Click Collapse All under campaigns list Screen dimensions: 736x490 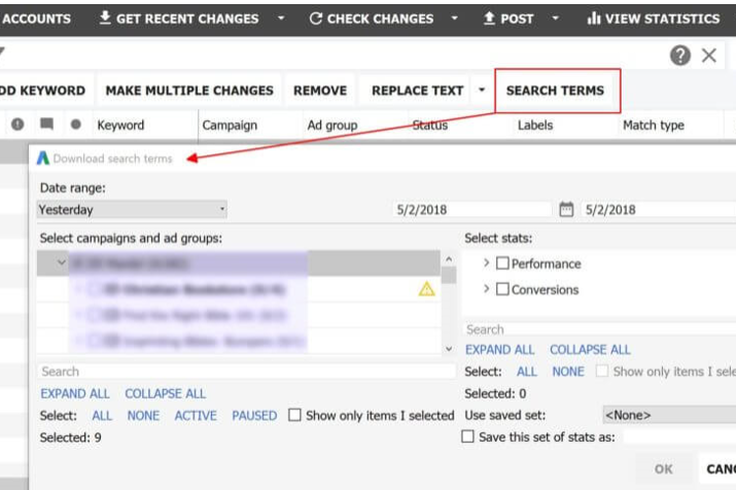[165, 393]
